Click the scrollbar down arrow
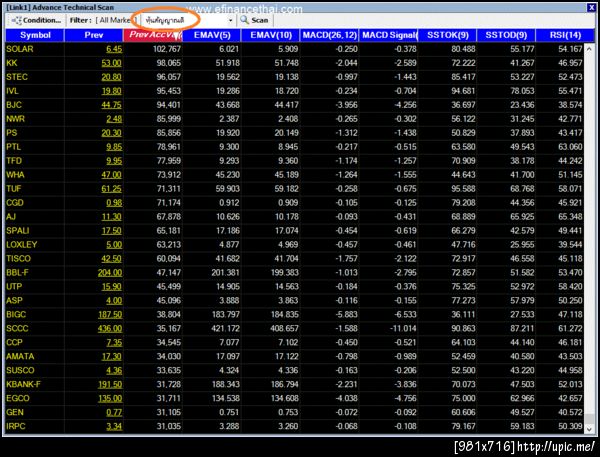 coord(589,429)
